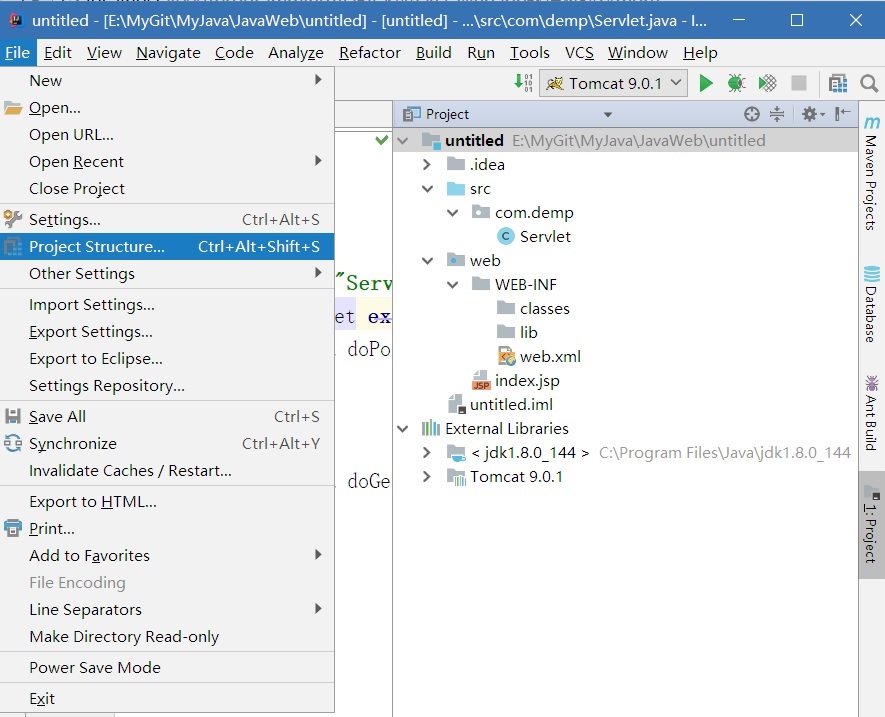Click the green Run button

(706, 83)
